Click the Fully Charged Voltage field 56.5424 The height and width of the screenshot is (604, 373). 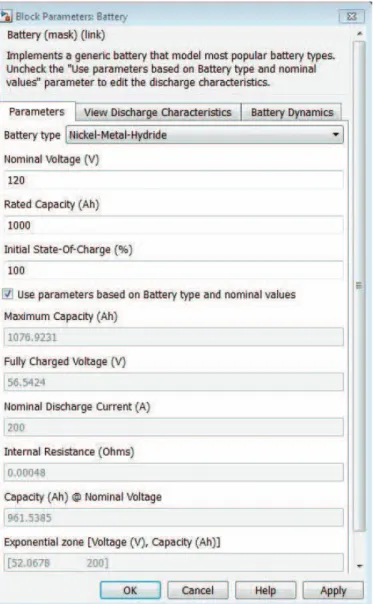[173, 382]
